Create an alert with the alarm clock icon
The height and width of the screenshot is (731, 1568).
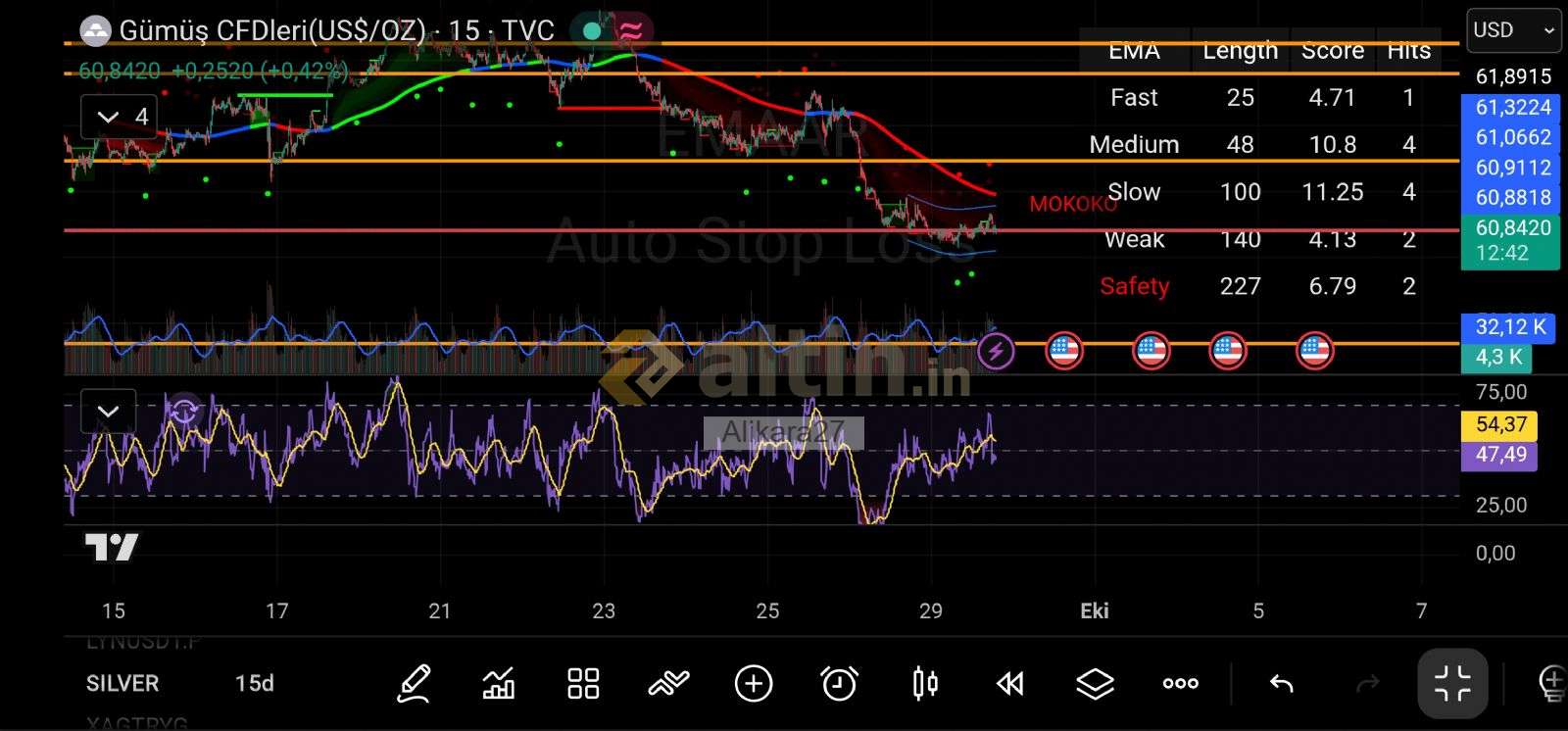(839, 683)
